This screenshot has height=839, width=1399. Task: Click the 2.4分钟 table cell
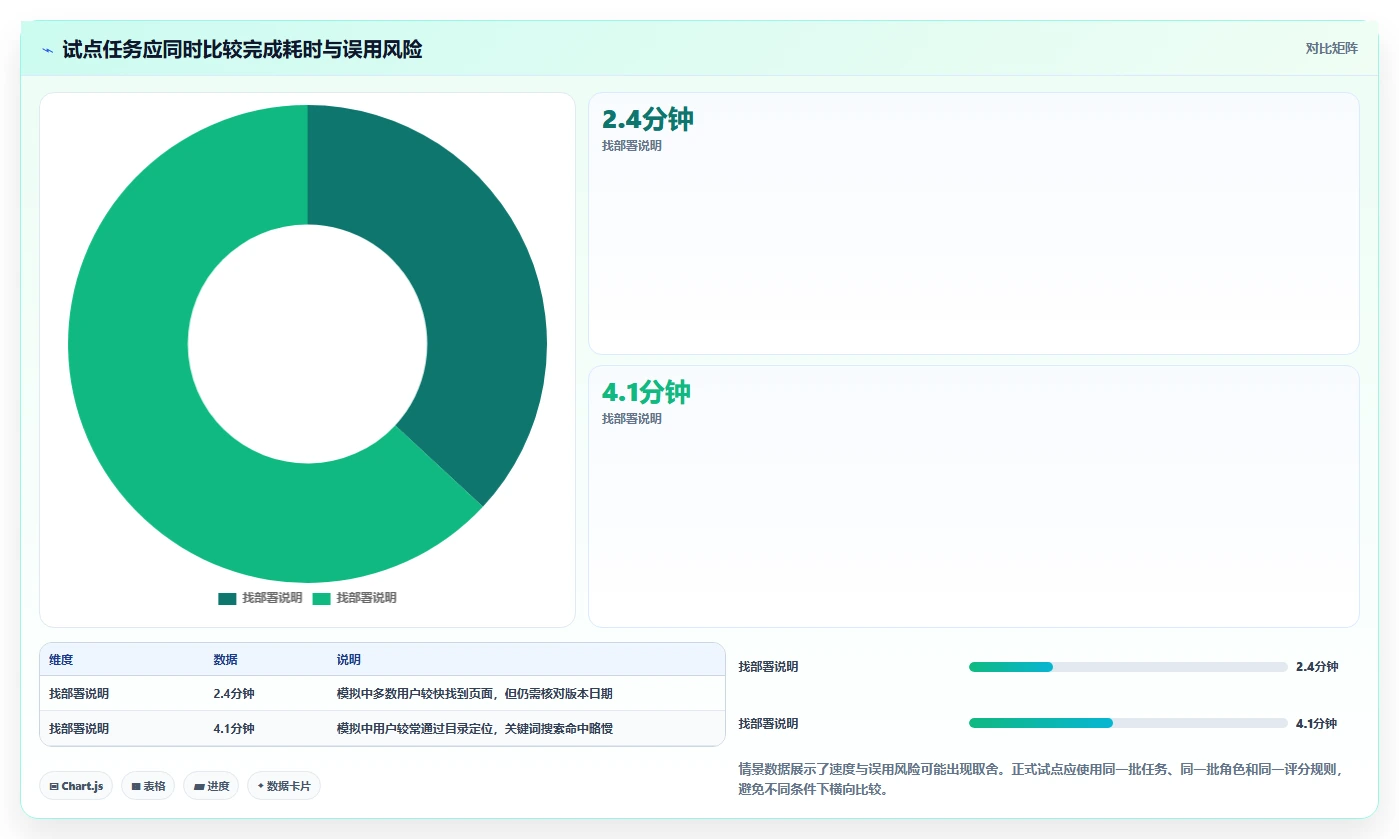point(234,693)
